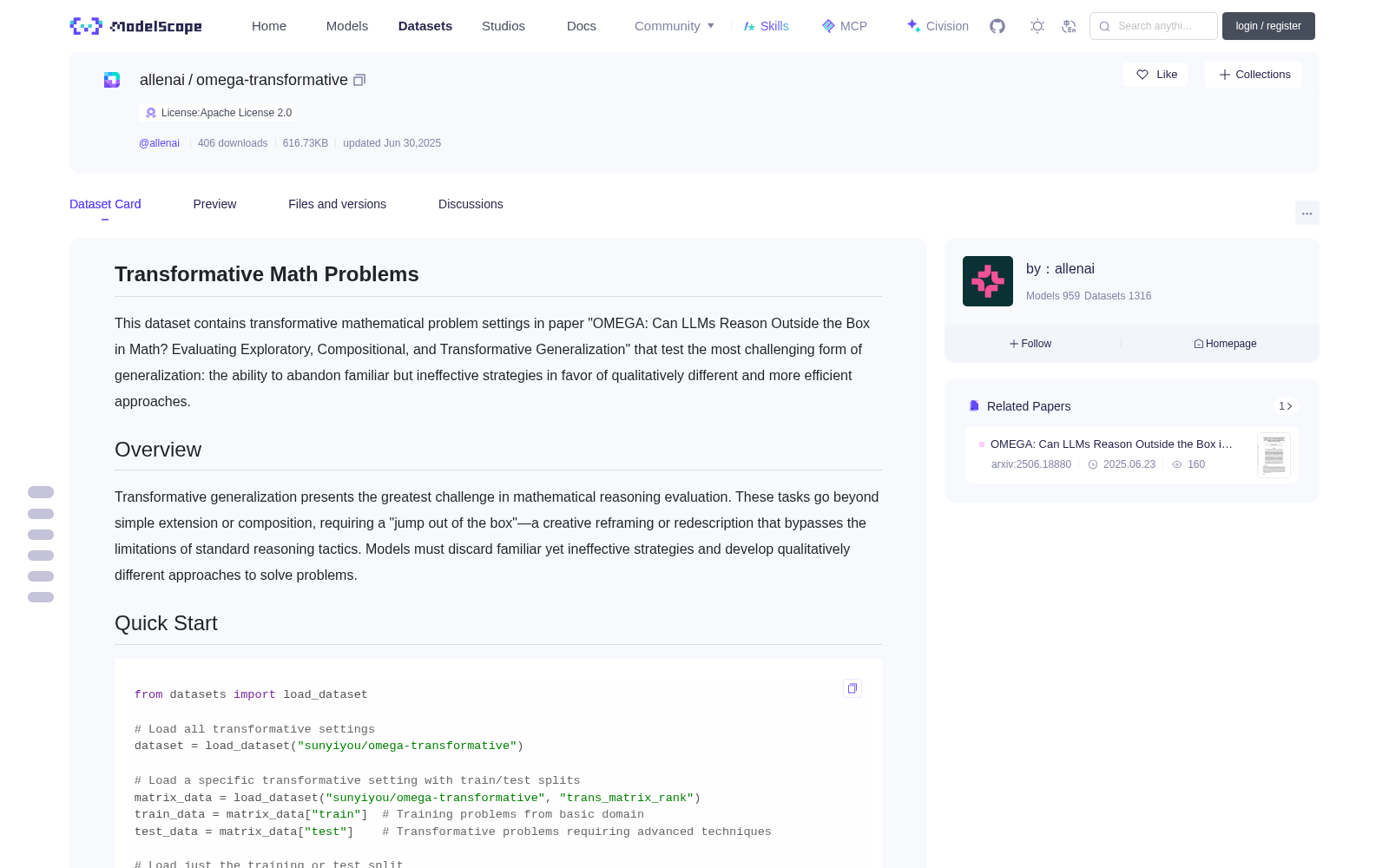1389x868 pixels.
Task: Click the 'Models 959' count
Action: (1053, 296)
